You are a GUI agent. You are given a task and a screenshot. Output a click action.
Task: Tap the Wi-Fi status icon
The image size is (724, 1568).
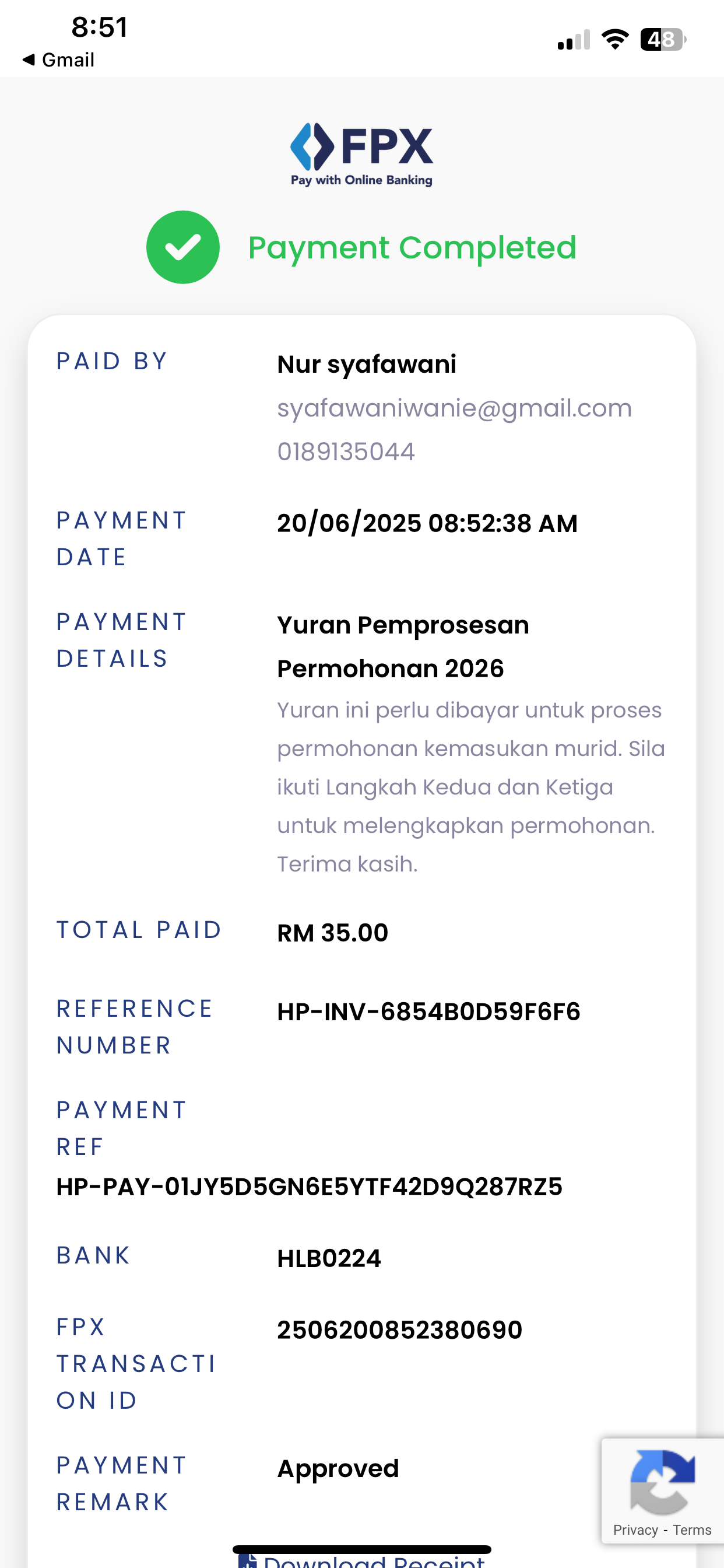(x=615, y=40)
